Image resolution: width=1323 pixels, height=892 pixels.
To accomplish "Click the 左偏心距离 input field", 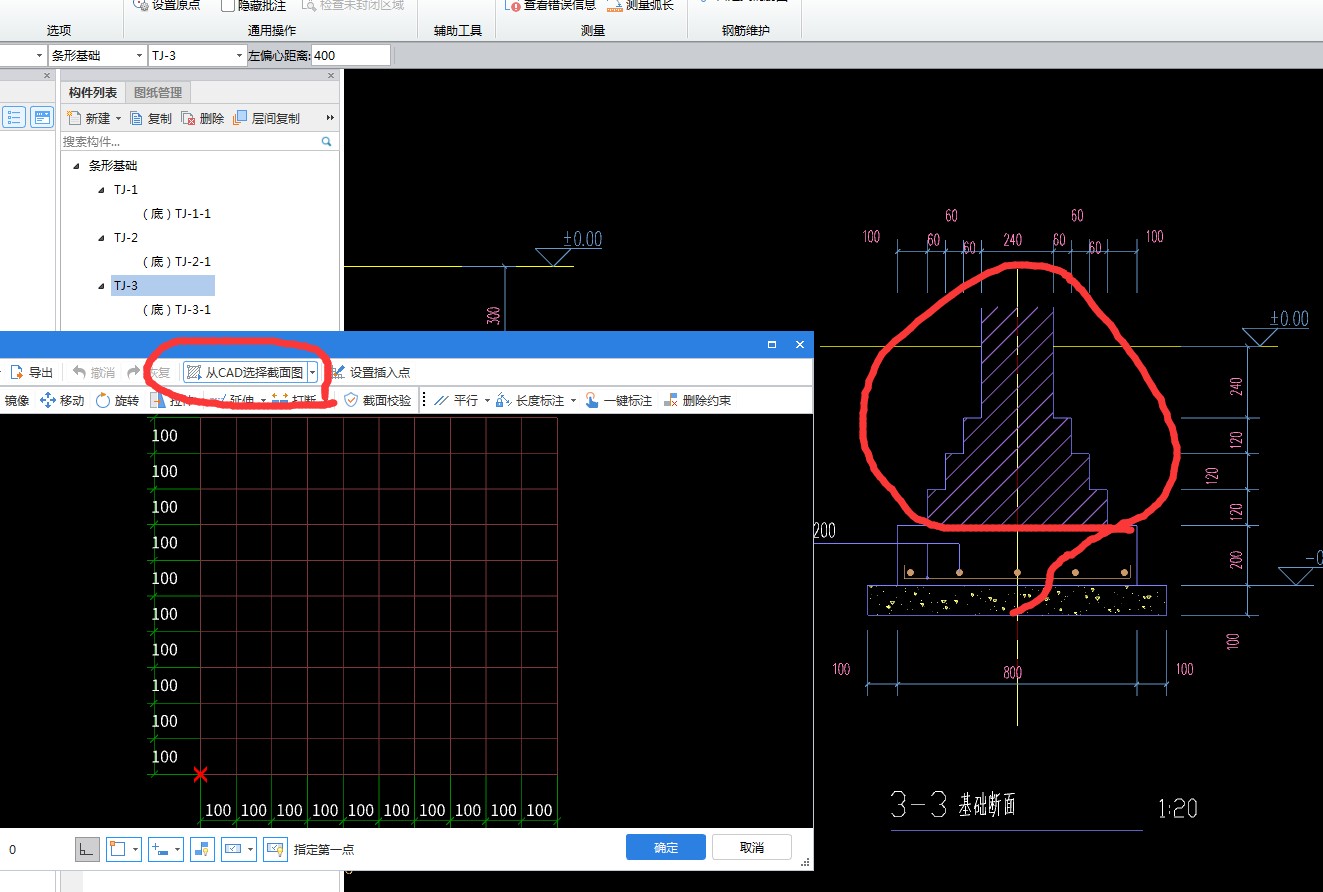I will pyautogui.click(x=350, y=55).
